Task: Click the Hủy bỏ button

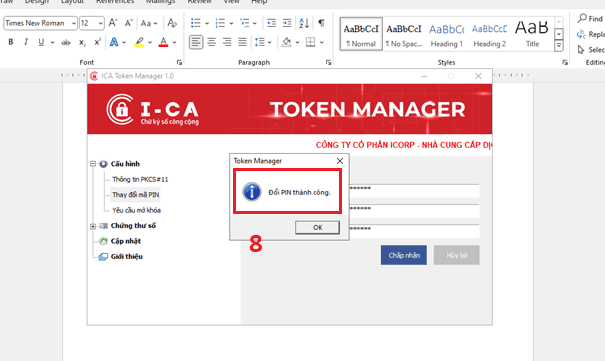Action: click(456, 255)
